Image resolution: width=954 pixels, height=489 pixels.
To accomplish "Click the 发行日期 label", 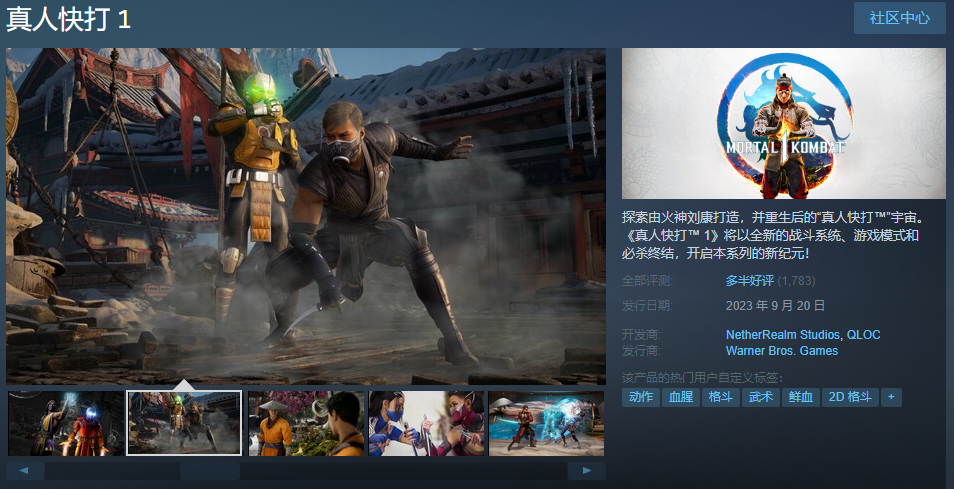I will 647,305.
